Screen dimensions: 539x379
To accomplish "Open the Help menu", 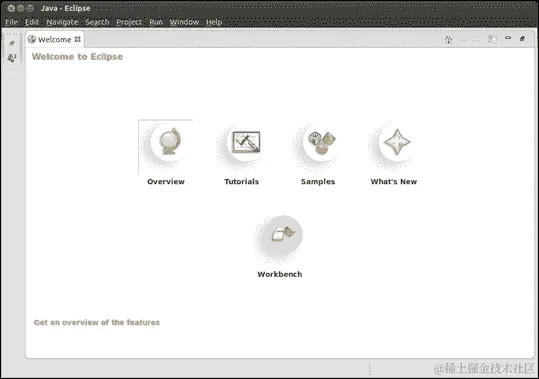I will coord(214,22).
